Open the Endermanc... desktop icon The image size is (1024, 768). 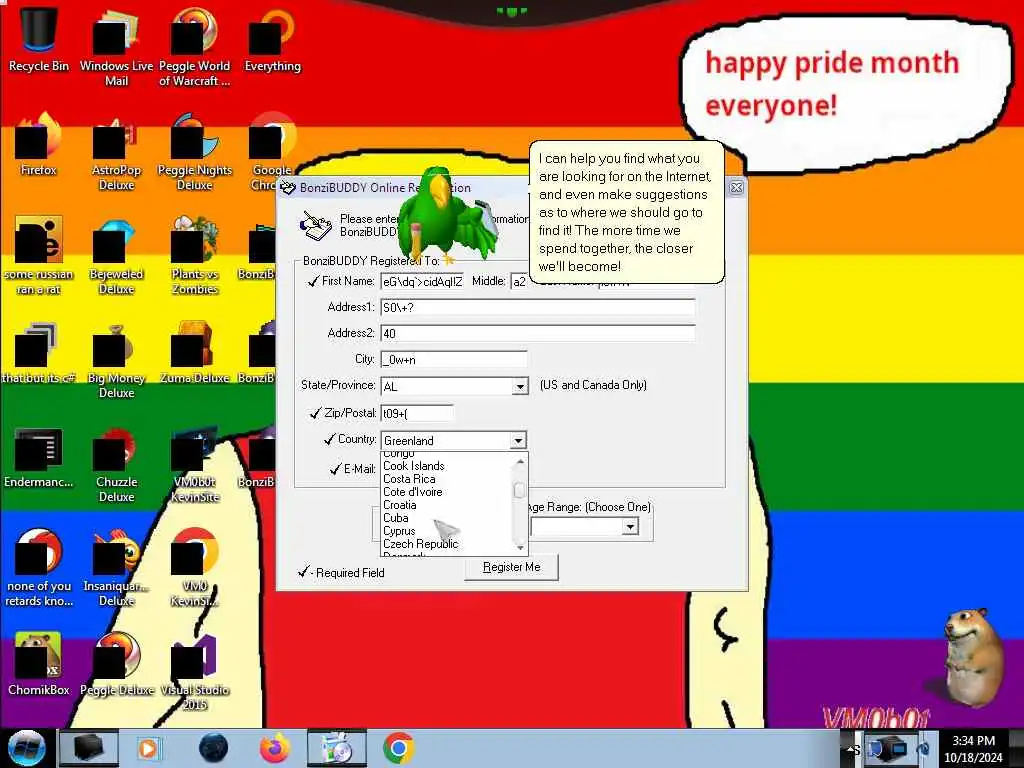pos(39,457)
